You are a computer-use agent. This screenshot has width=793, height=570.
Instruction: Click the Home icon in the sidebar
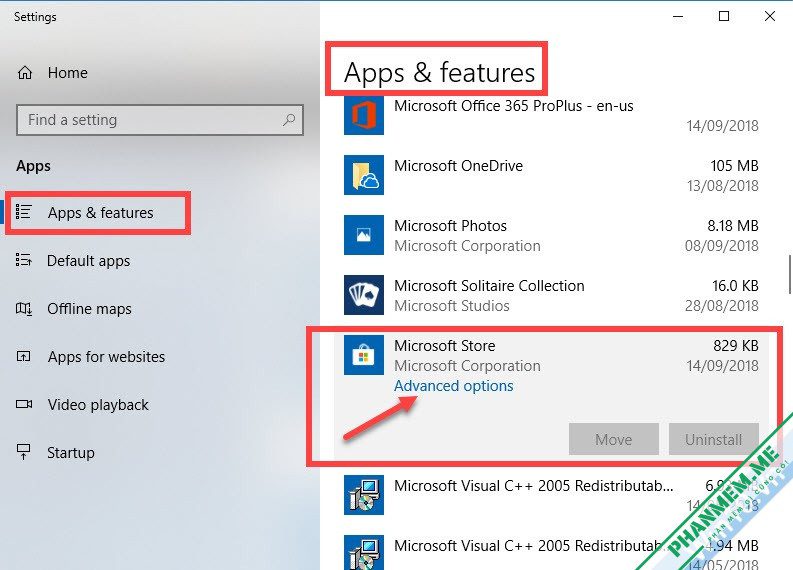25,73
